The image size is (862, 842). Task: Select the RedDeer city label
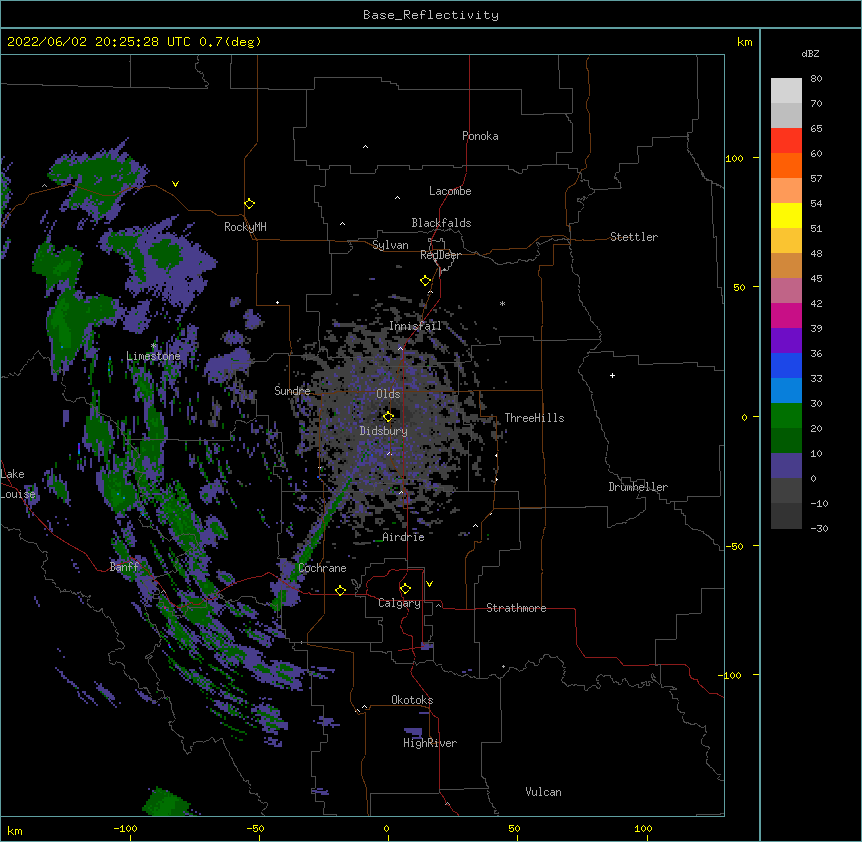pyautogui.click(x=440, y=255)
